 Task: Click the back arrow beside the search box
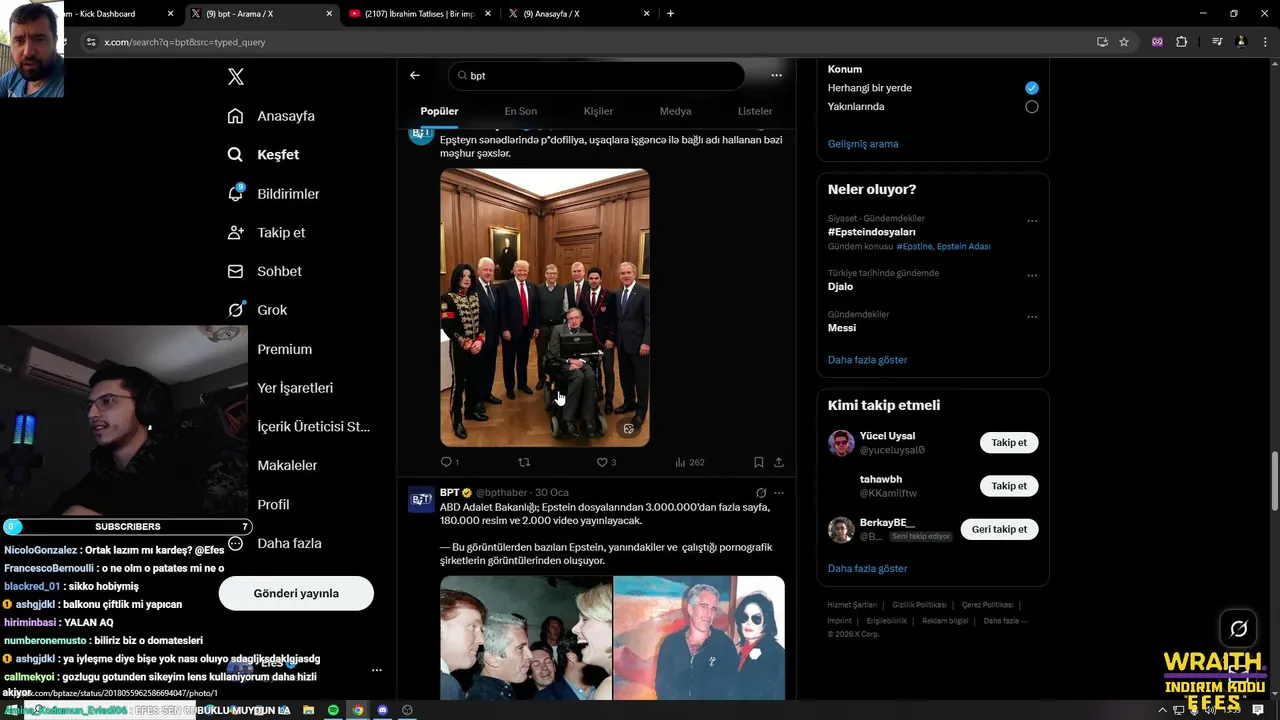415,75
